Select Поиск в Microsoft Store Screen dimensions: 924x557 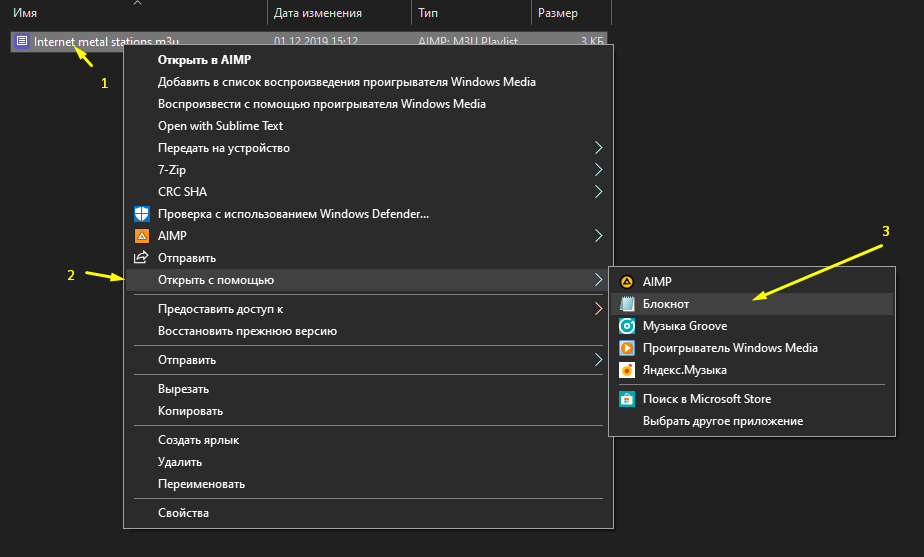(752, 399)
